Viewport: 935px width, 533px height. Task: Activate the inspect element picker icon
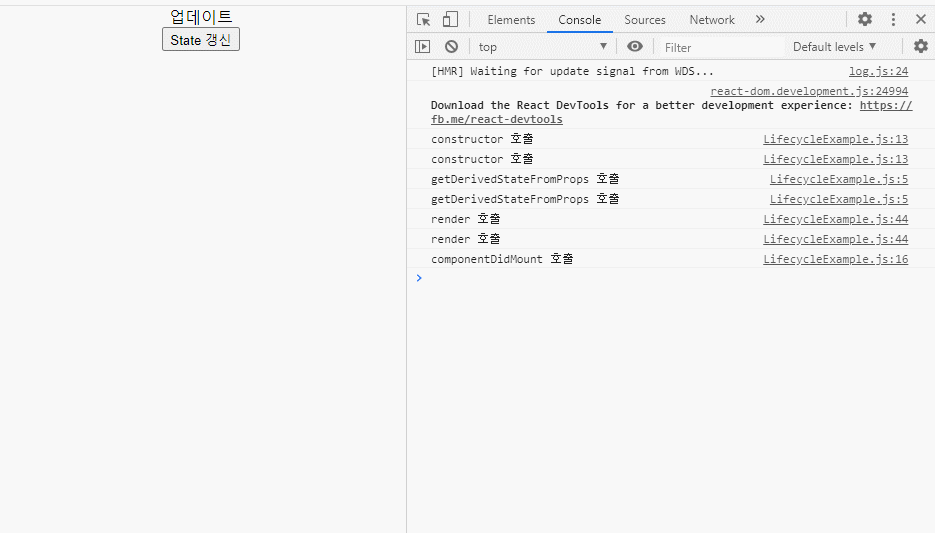click(x=424, y=20)
